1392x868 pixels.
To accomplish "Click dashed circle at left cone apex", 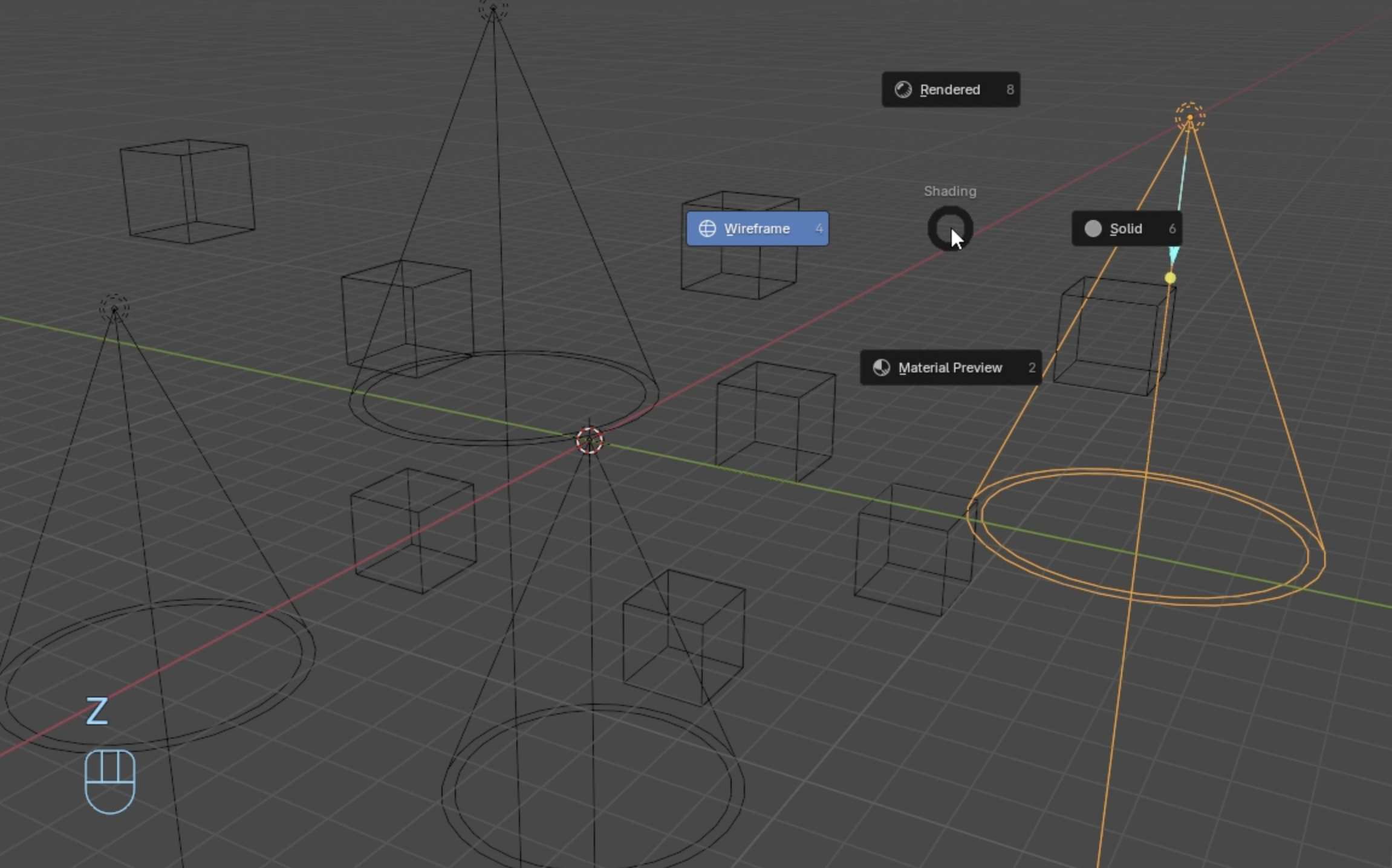I will click(x=114, y=309).
